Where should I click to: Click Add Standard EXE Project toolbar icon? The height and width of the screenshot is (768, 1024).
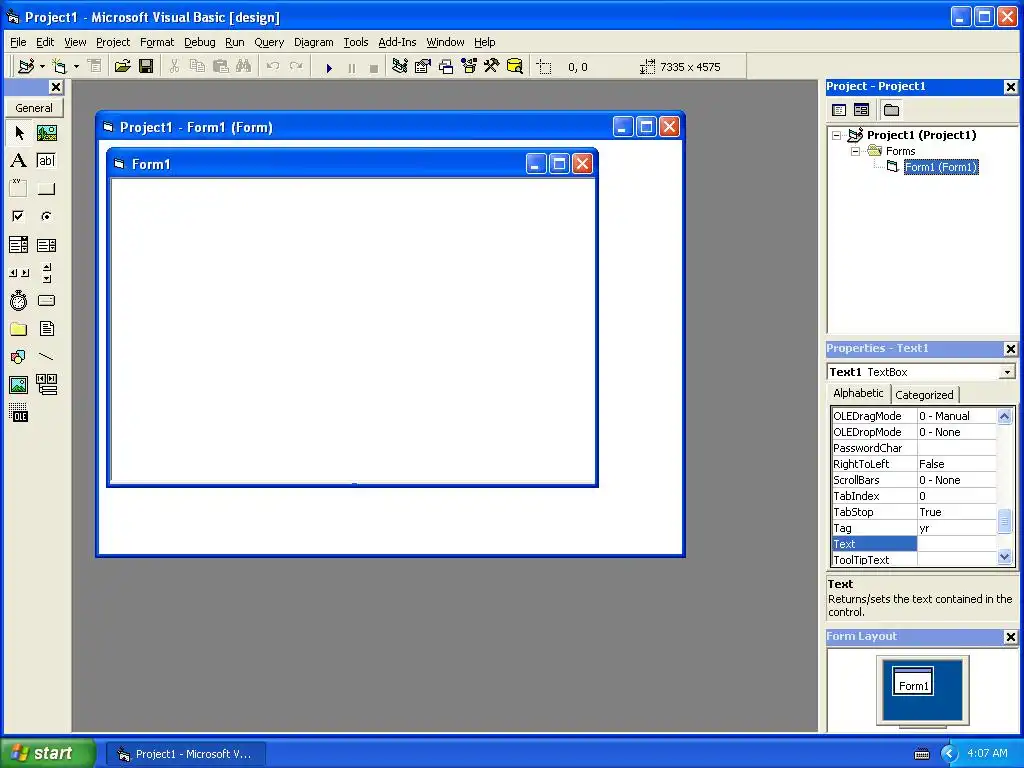pyautogui.click(x=26, y=66)
